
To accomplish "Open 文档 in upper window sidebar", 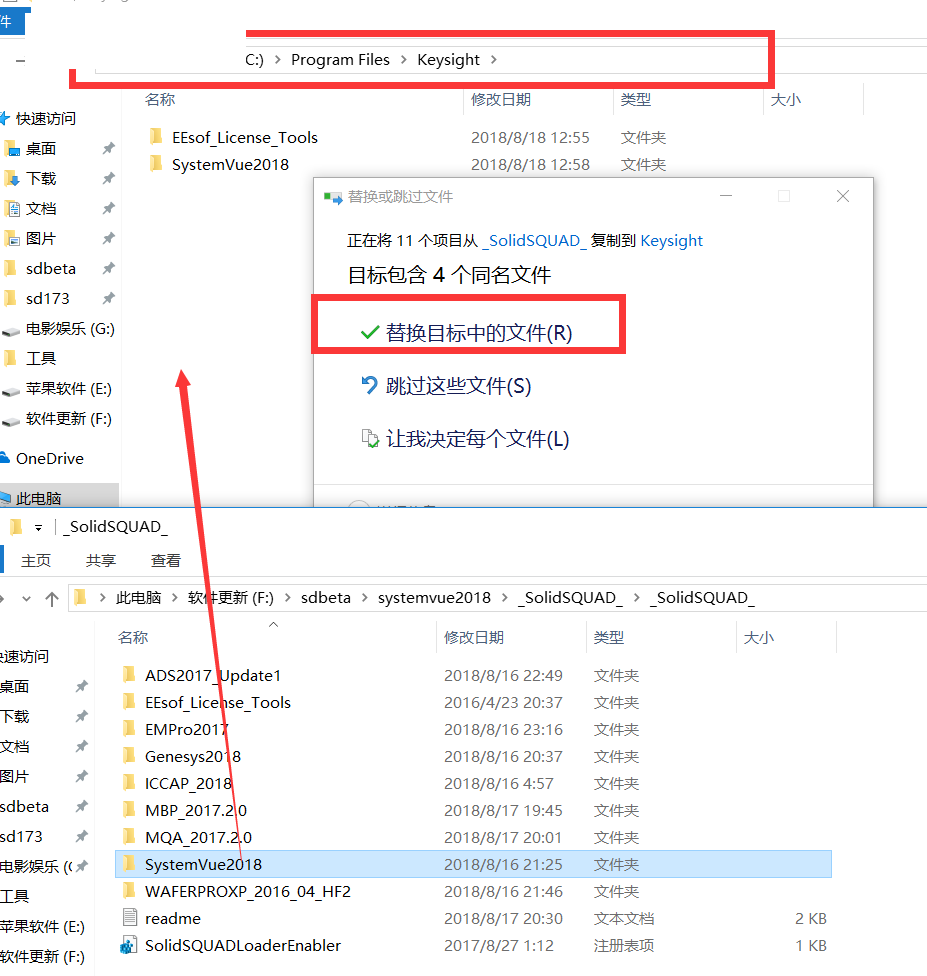I will [41, 209].
